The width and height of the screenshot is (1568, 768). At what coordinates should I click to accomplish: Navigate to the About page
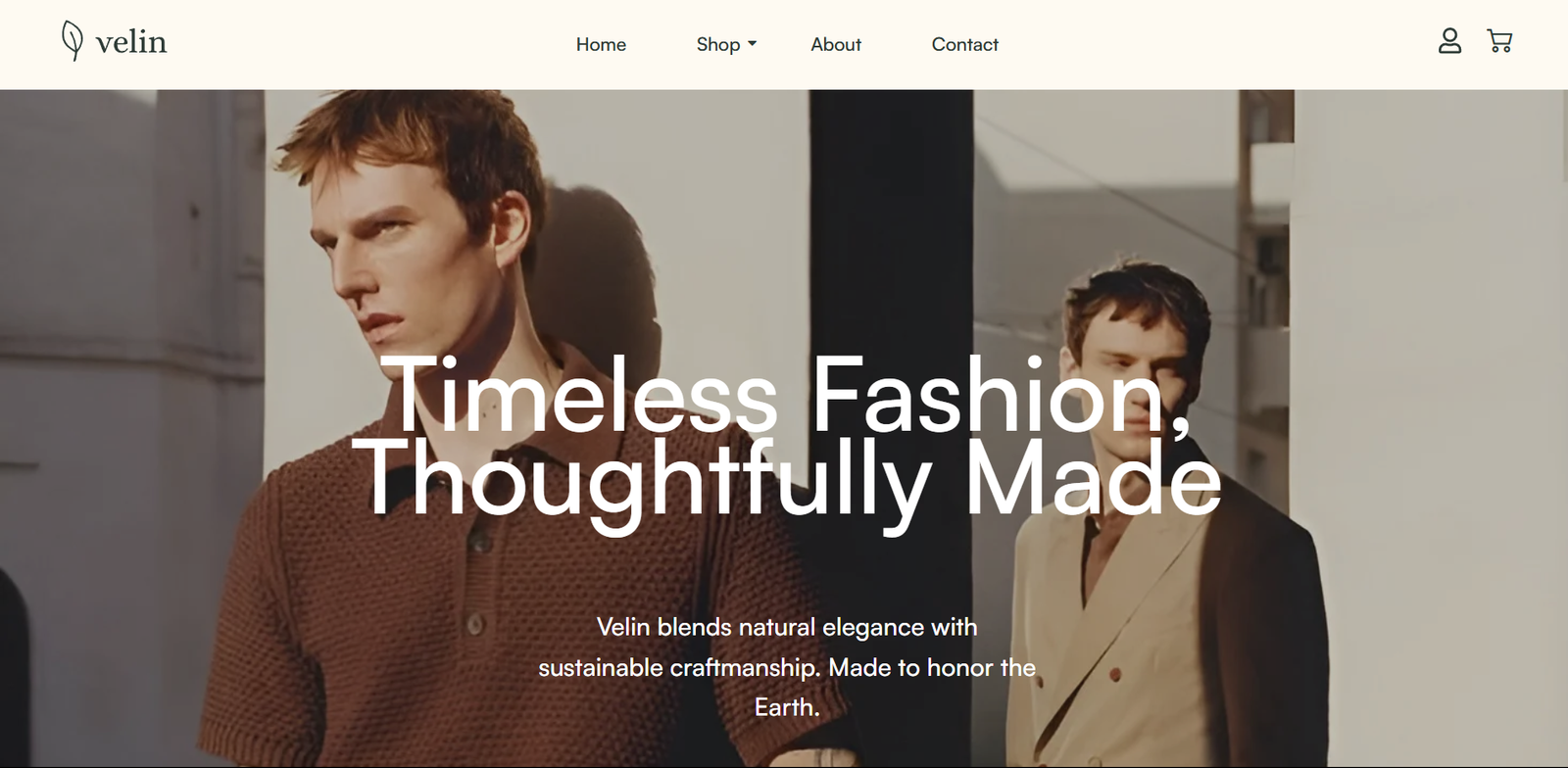coord(836,44)
